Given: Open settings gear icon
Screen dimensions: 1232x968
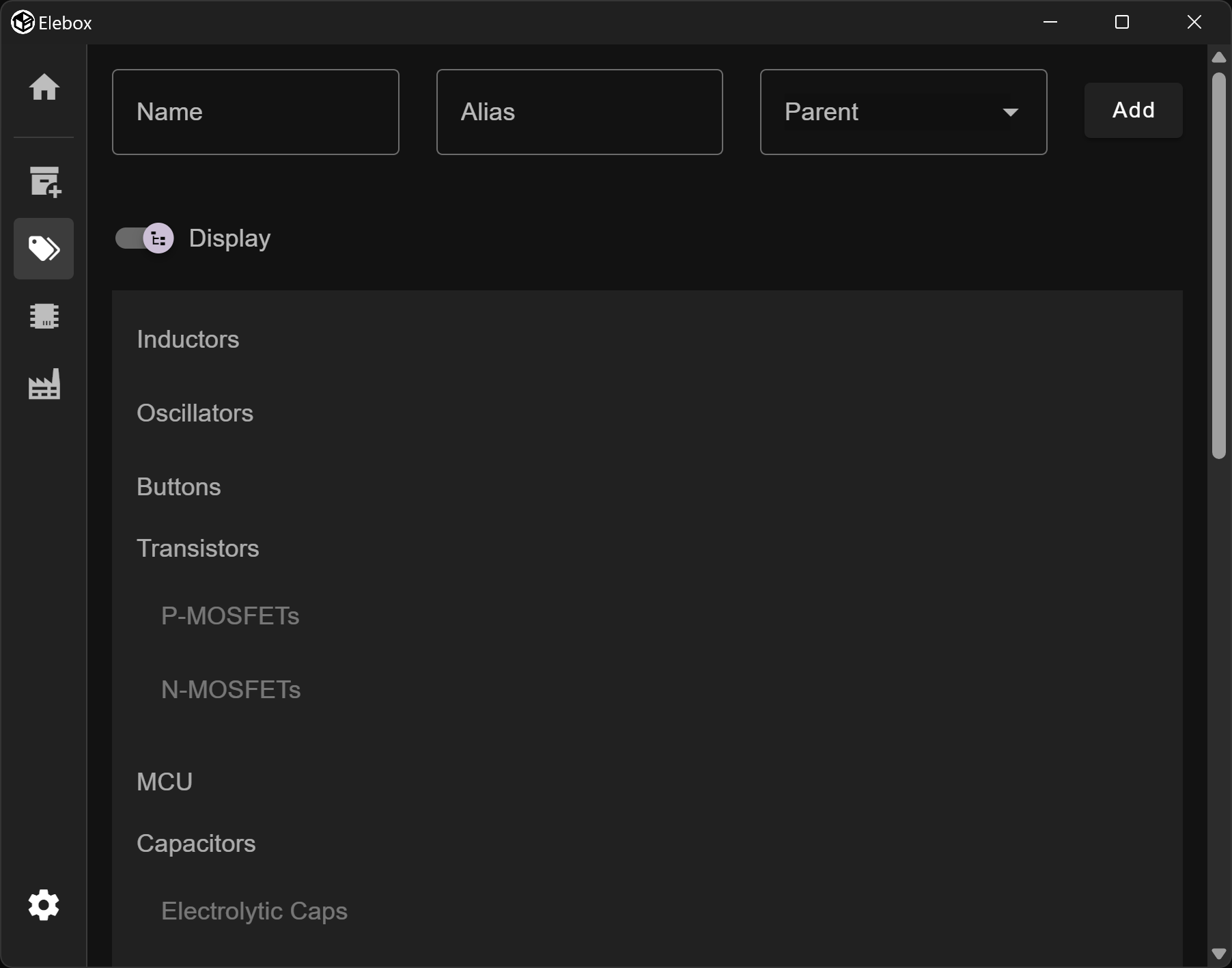Looking at the screenshot, I should pos(44,905).
